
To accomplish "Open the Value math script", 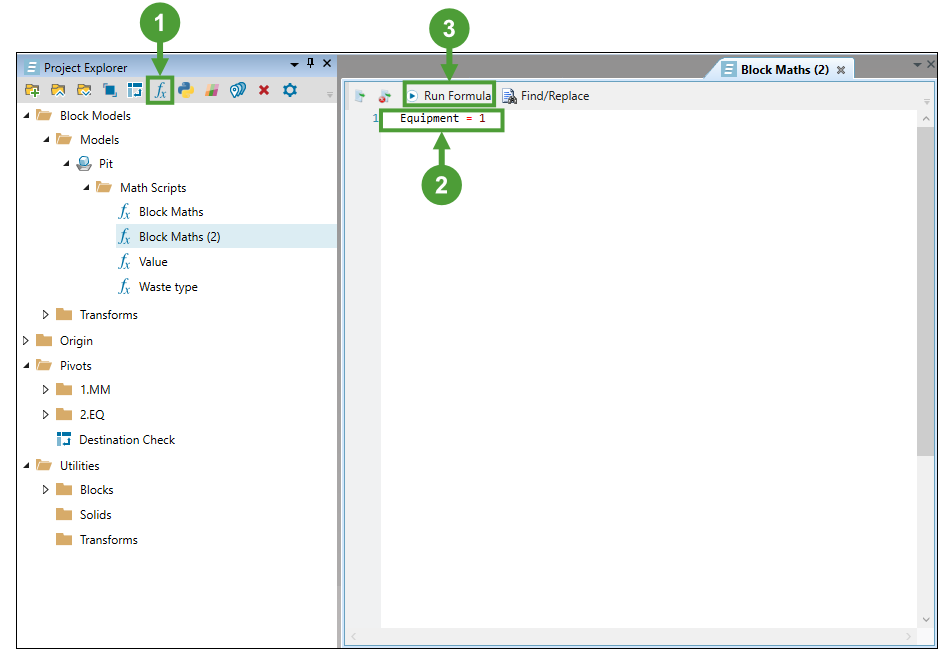I will [153, 262].
